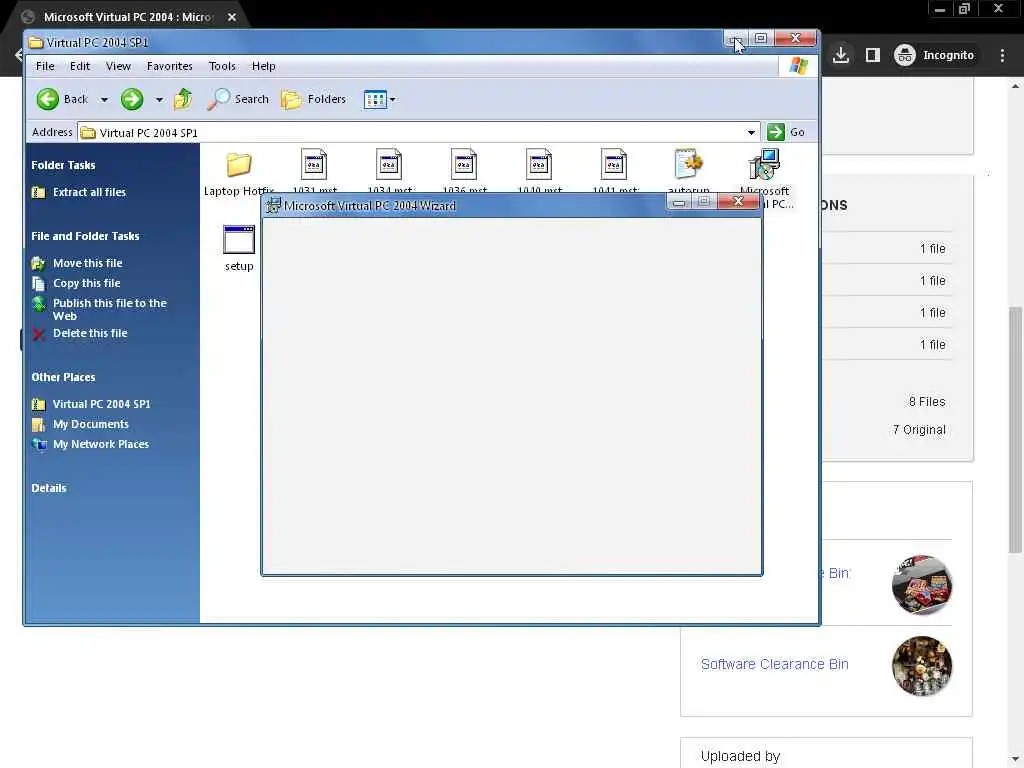Click the Incognito profile indicator
The width and height of the screenshot is (1024, 768).
tap(934, 55)
